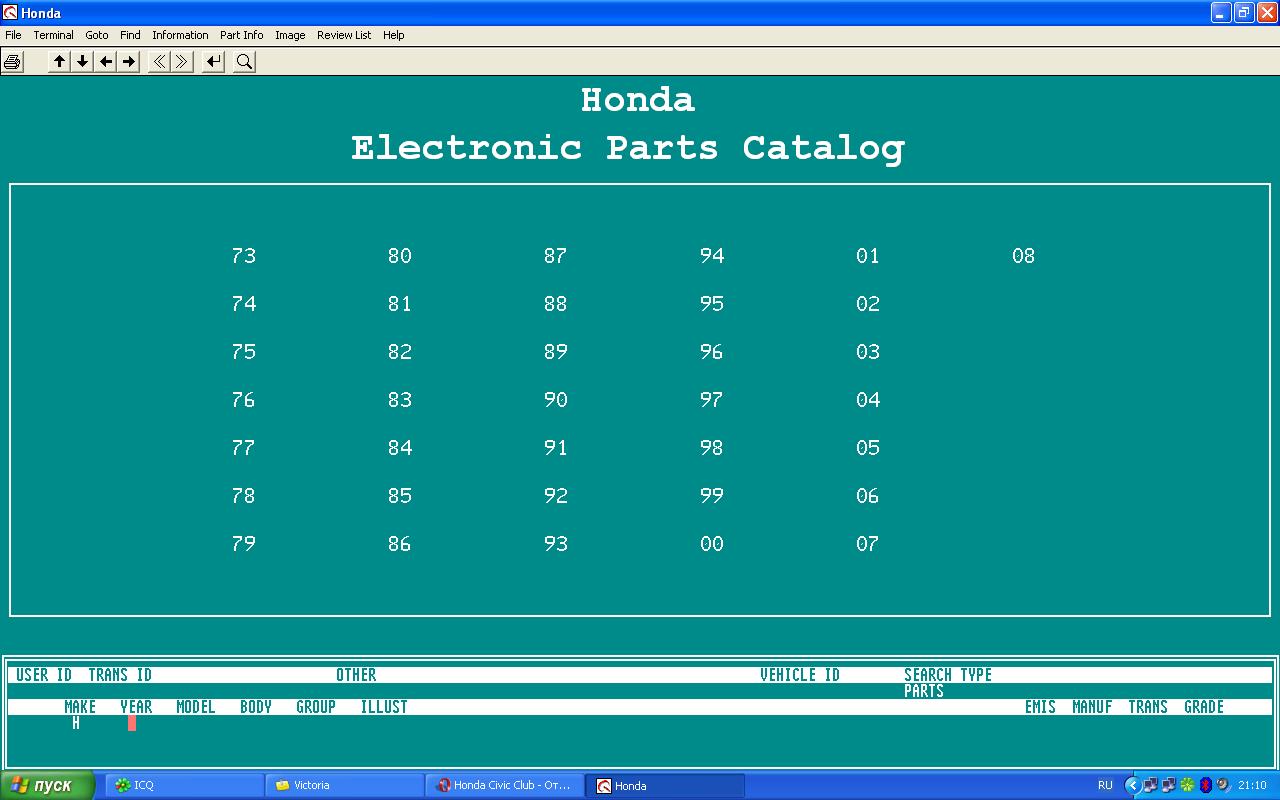1280x800 pixels.
Task: Select model year 94
Action: click(x=712, y=256)
